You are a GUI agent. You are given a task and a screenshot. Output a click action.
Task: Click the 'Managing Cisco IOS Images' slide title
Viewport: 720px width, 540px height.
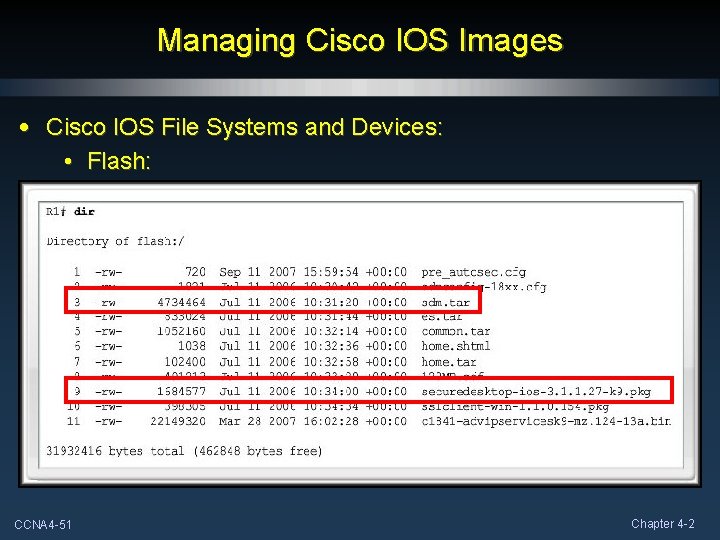click(360, 41)
